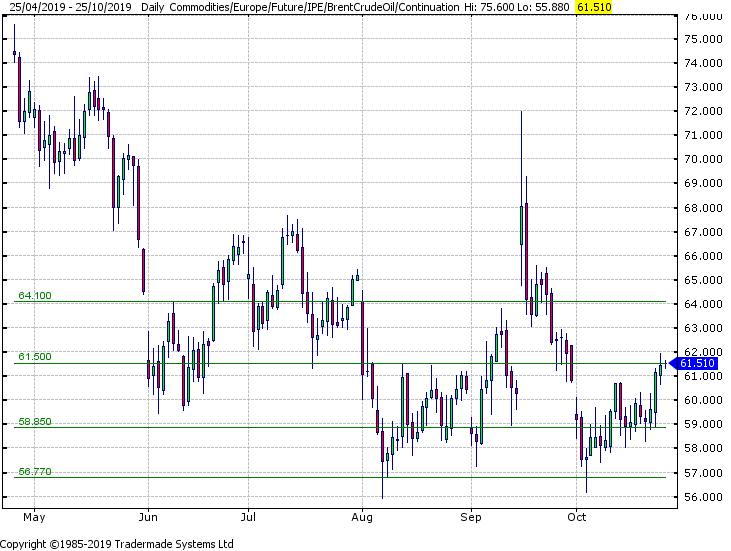Click the Sep label on time axis
The height and width of the screenshot is (551, 731).
coord(471,517)
